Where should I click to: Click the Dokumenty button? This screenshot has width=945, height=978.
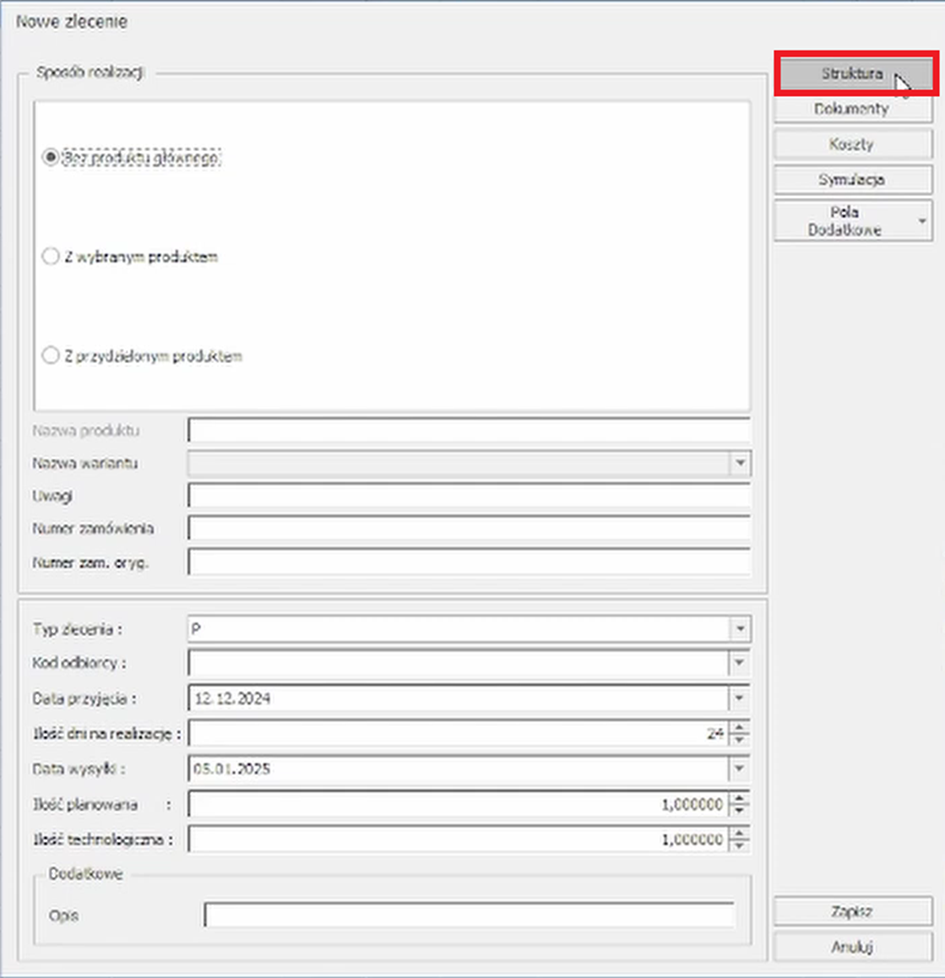853,109
